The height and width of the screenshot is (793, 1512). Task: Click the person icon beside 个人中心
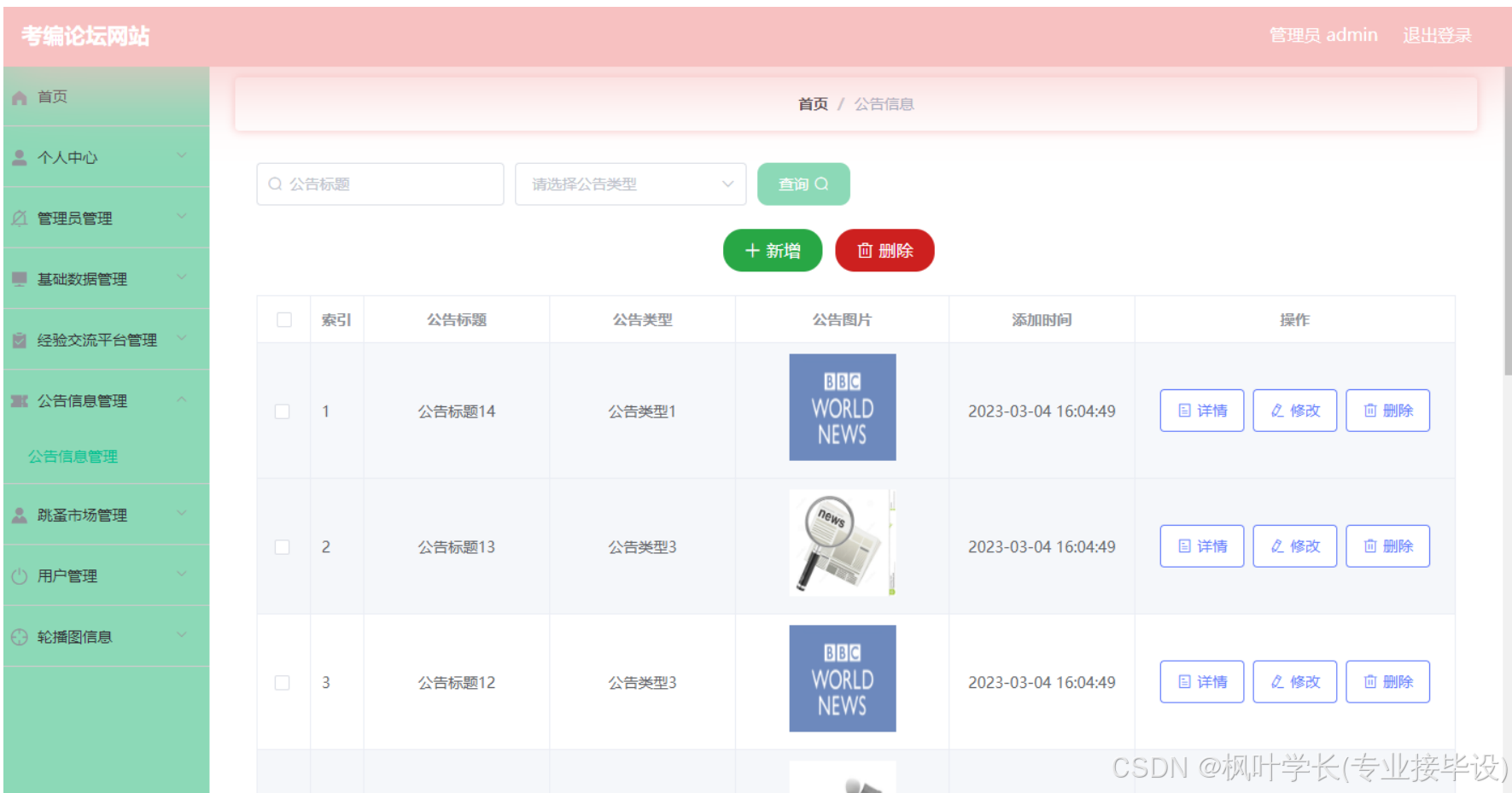point(20,158)
